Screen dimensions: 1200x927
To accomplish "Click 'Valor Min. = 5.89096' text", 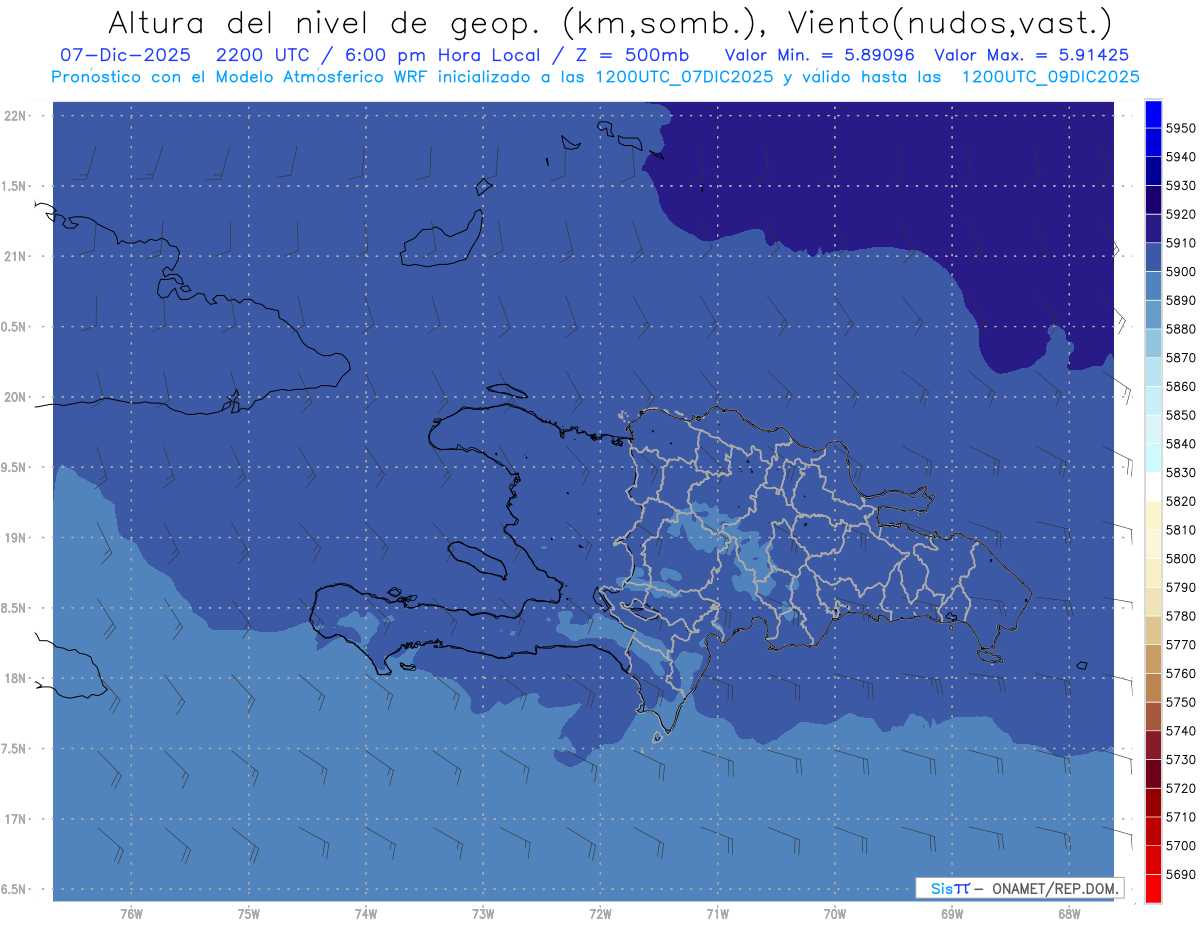I will [820, 55].
